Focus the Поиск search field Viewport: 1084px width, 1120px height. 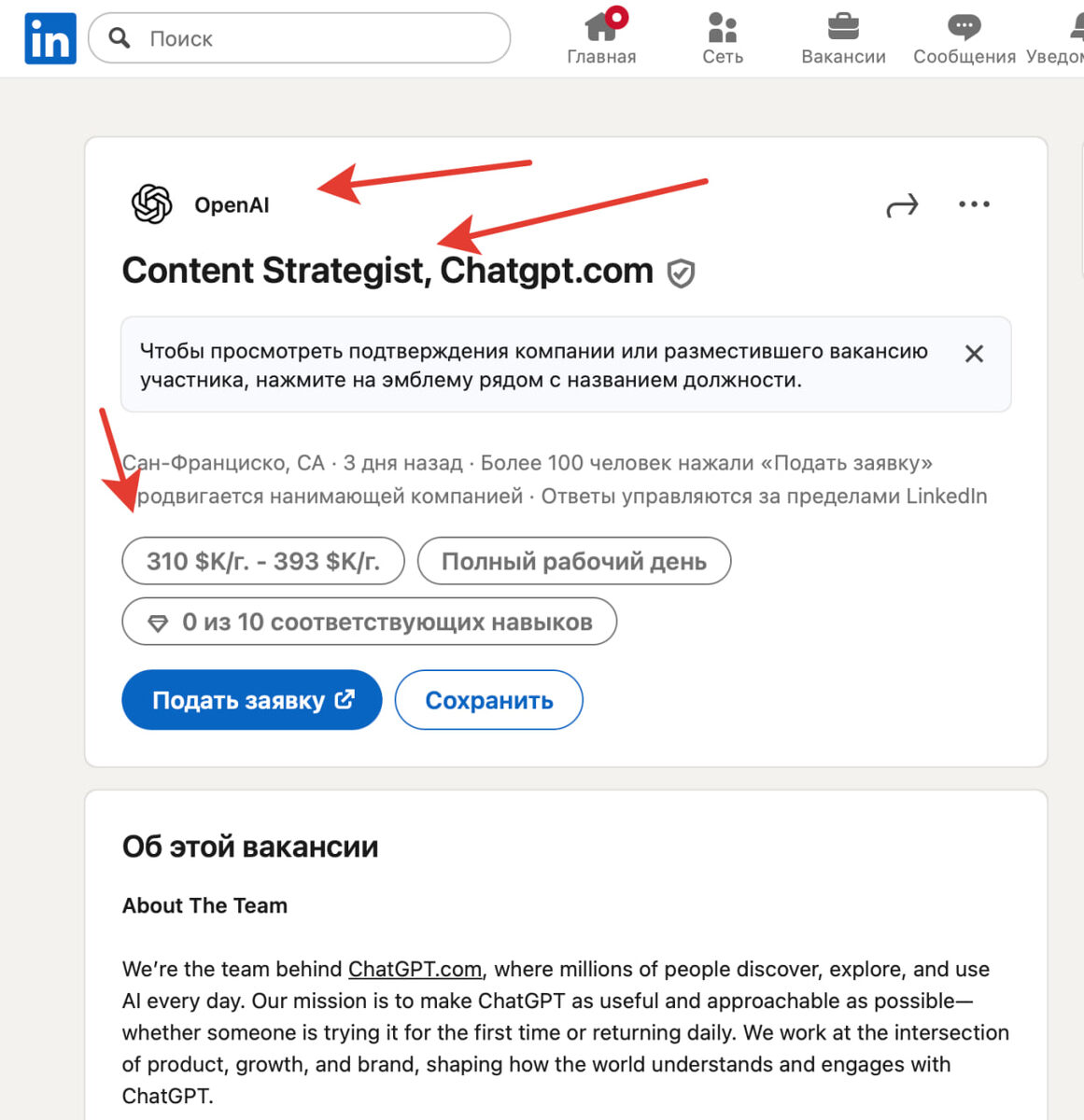pyautogui.click(x=299, y=38)
